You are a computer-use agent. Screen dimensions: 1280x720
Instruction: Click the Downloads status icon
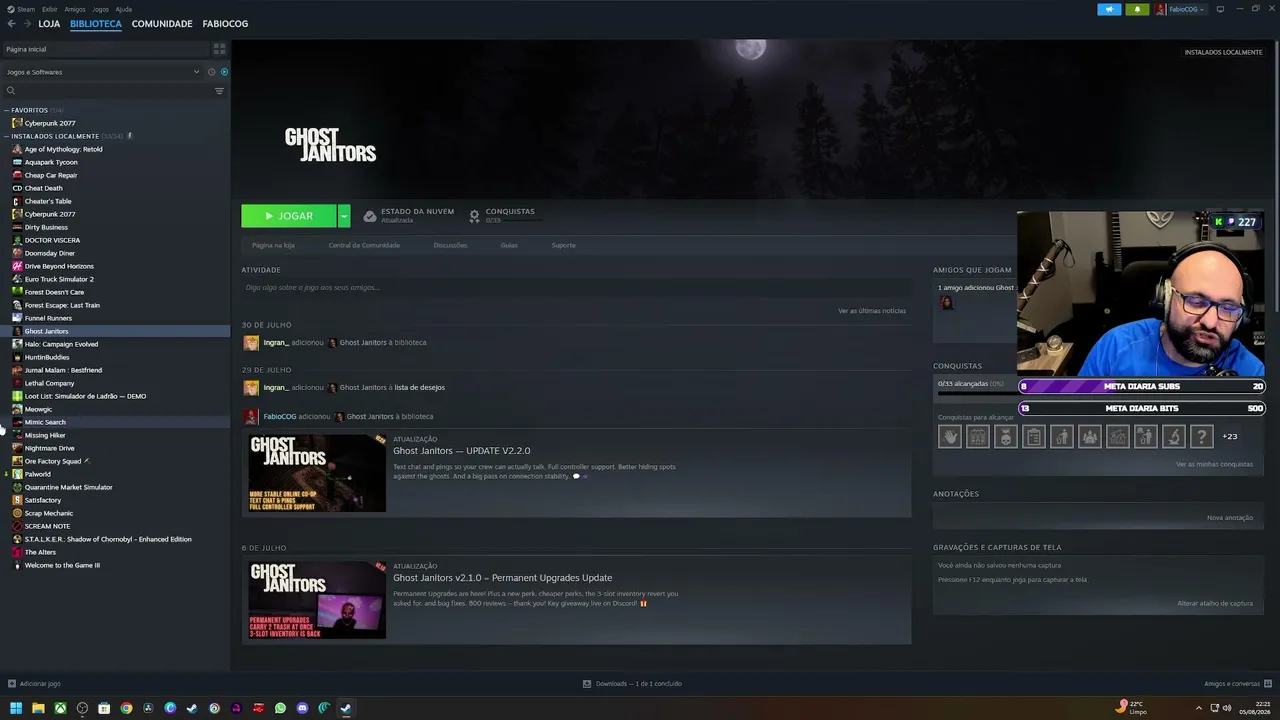coord(587,684)
